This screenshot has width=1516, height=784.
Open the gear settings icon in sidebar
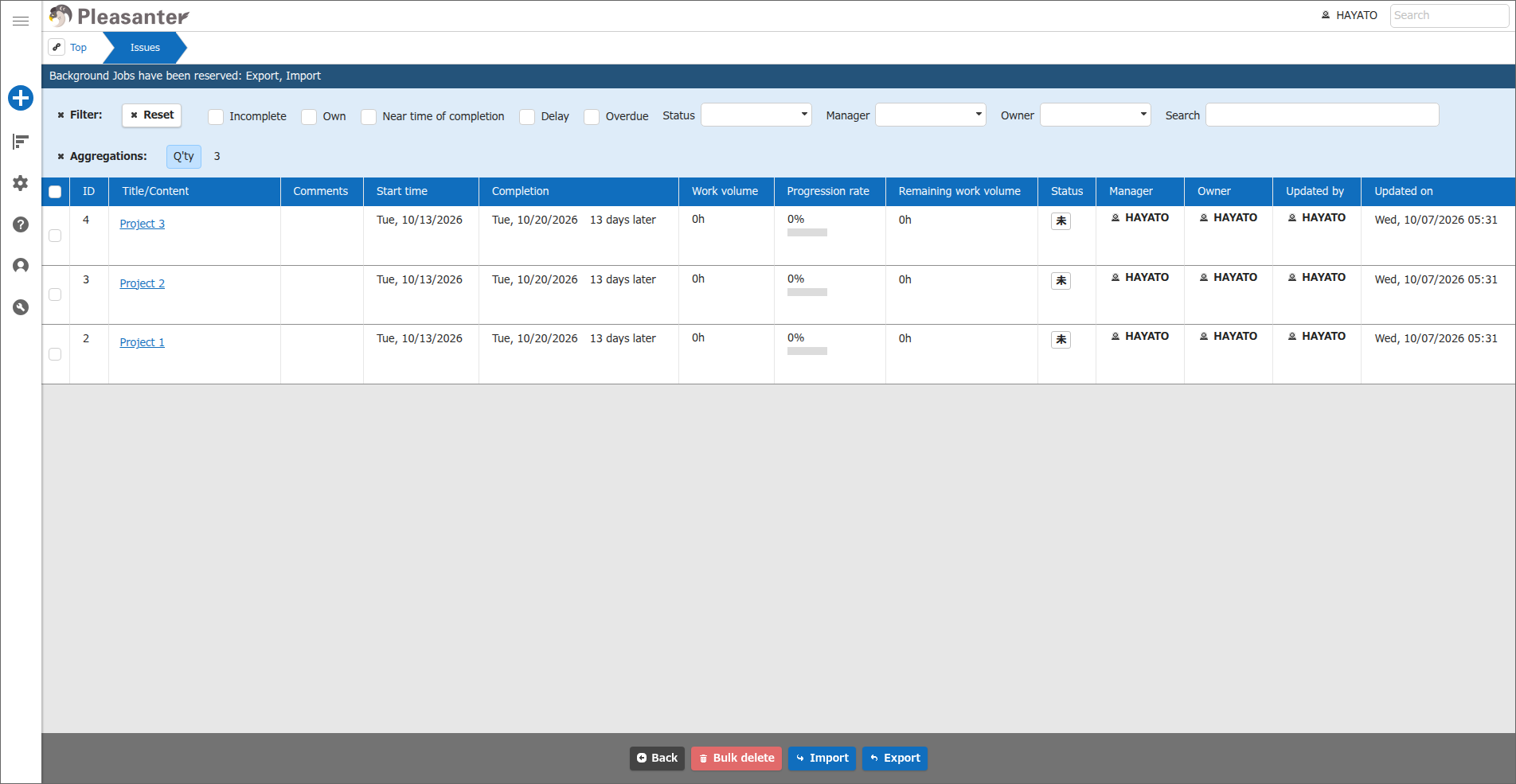tap(21, 183)
